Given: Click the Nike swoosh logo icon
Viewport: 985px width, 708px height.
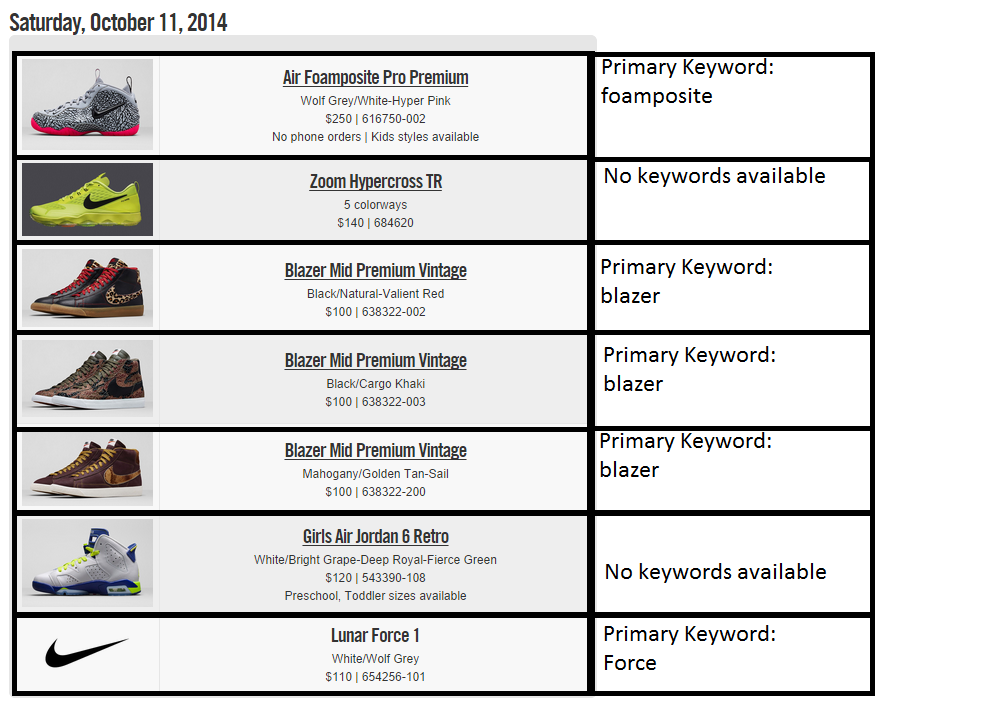Looking at the screenshot, I should click(x=87, y=653).
